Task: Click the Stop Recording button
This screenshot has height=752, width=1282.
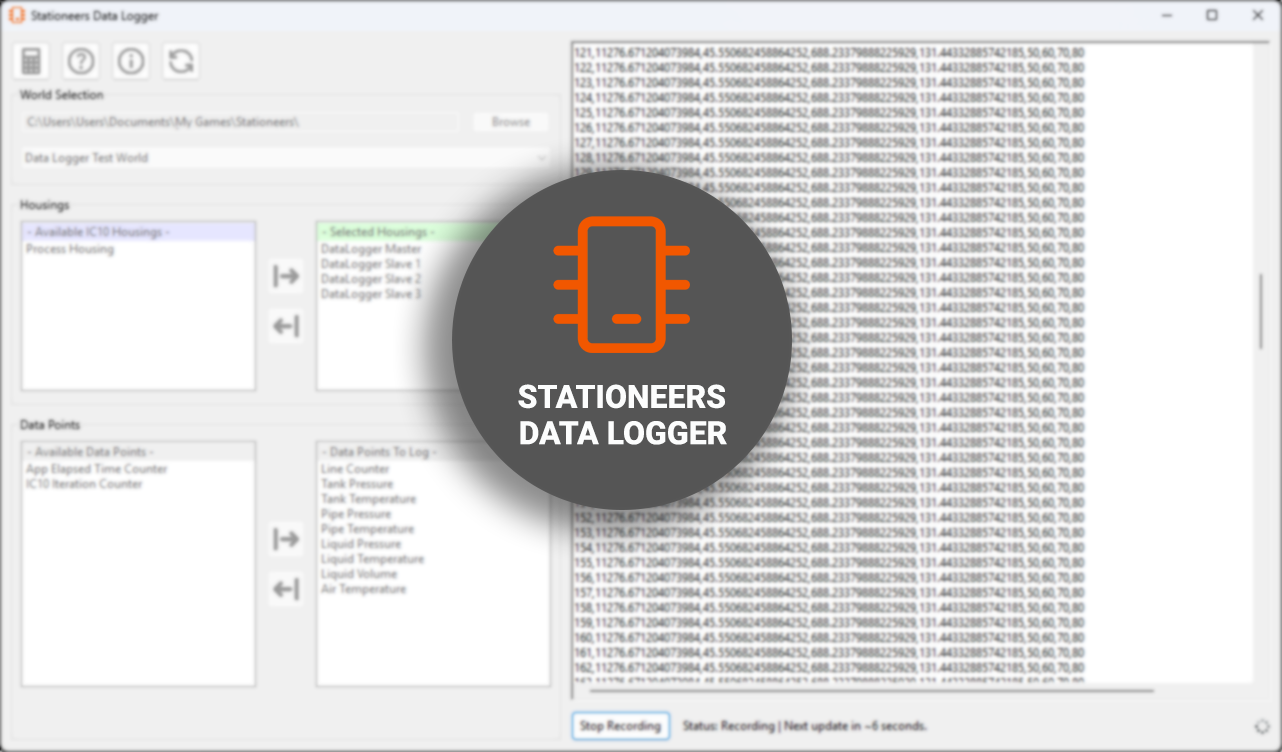Action: 621,726
